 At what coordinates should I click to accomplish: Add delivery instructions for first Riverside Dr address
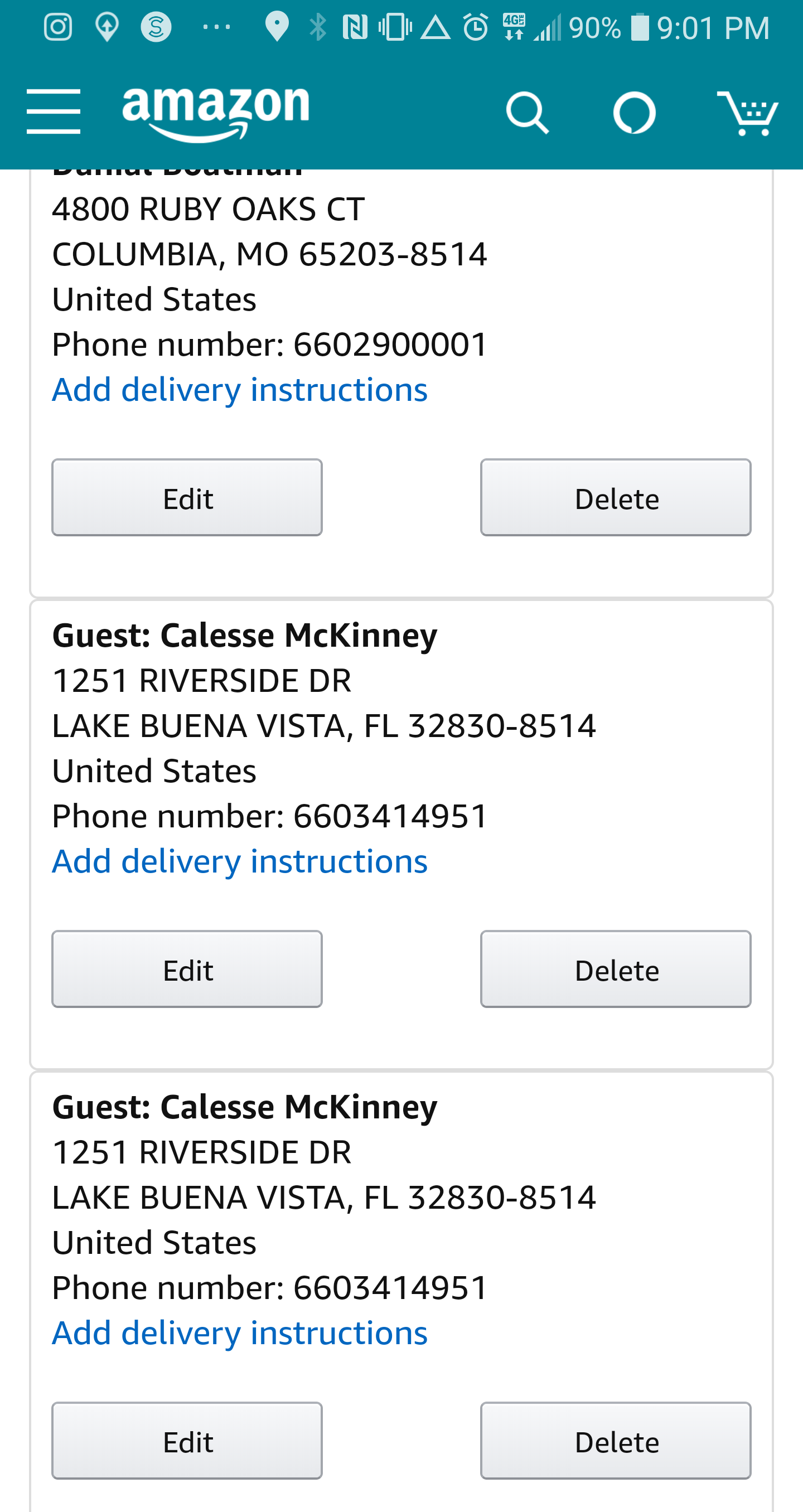click(x=239, y=861)
